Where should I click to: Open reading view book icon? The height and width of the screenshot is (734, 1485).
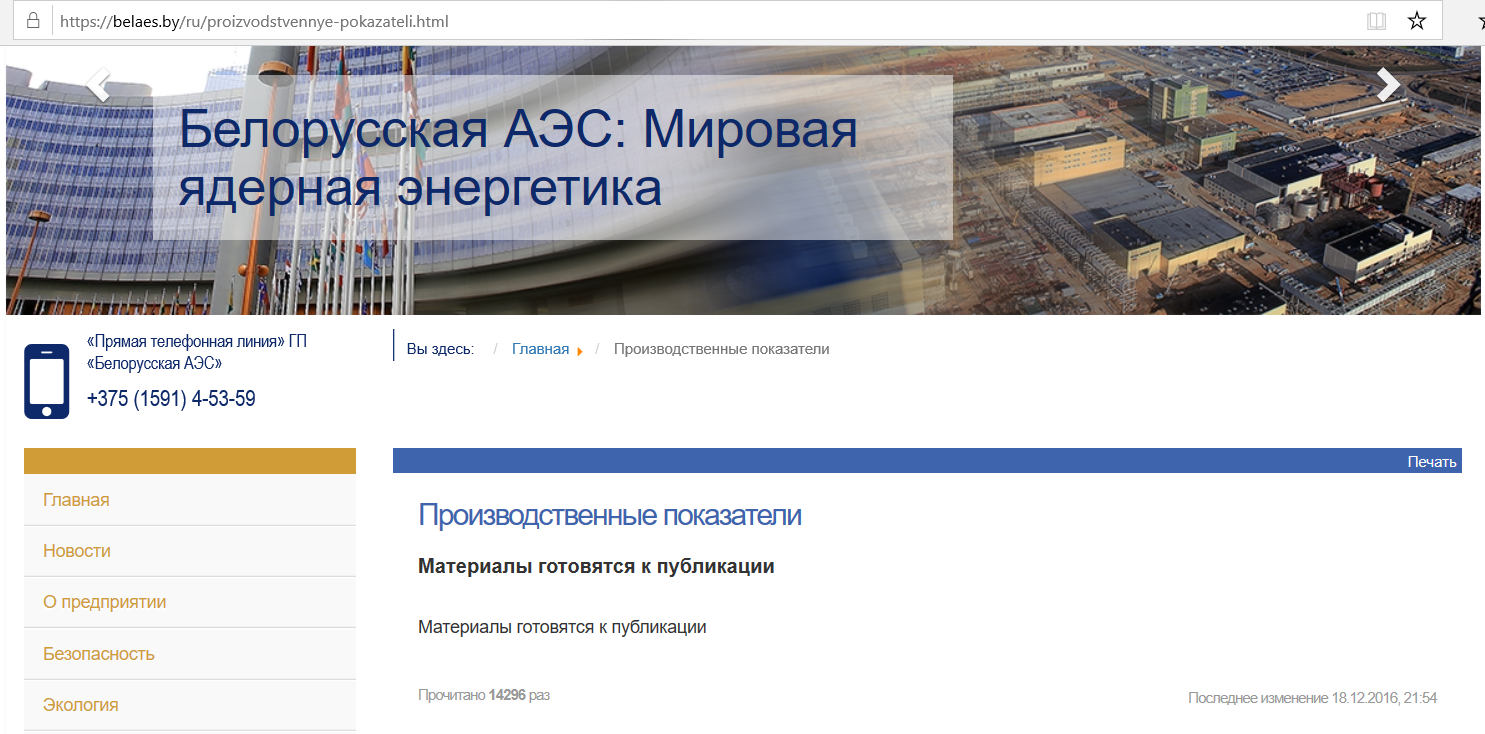coord(1377,21)
